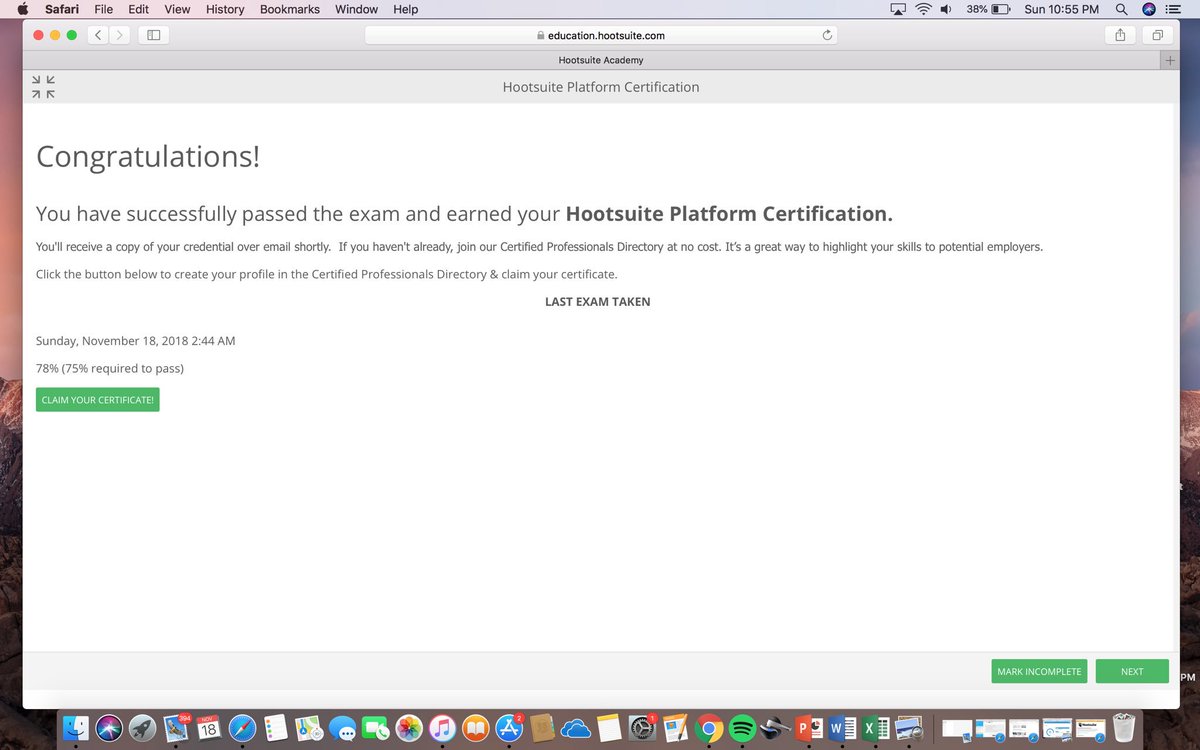Open Photos in the Dock
Image resolution: width=1200 pixels, height=750 pixels.
click(408, 728)
